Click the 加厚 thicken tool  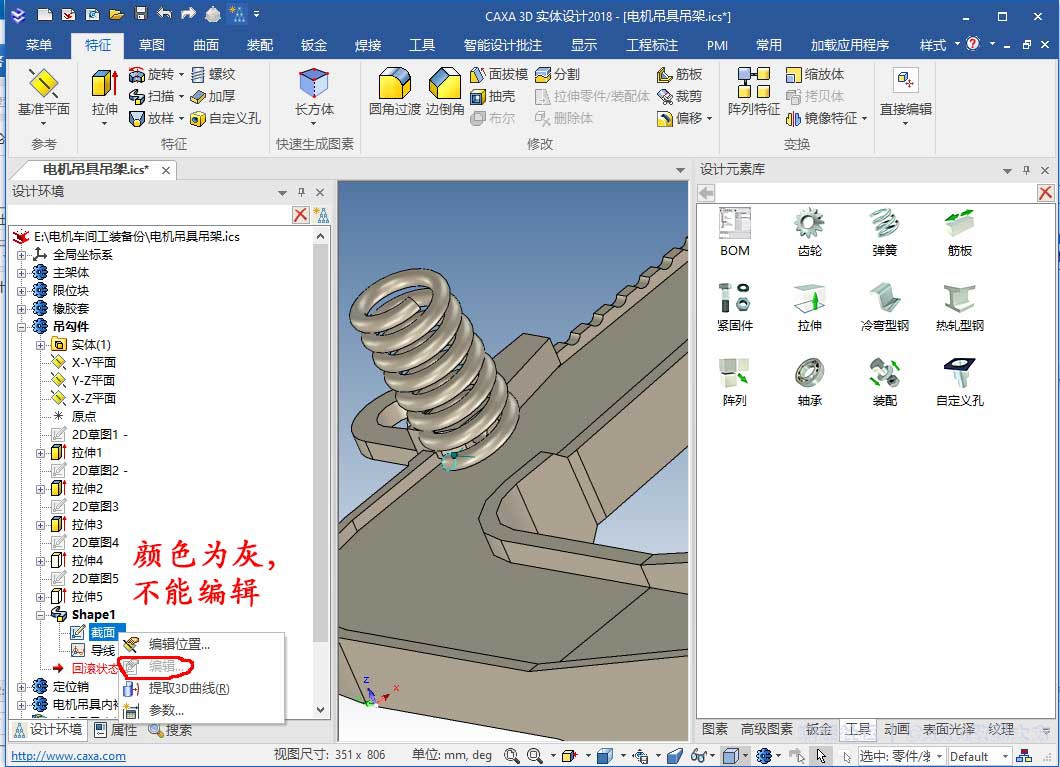213,97
